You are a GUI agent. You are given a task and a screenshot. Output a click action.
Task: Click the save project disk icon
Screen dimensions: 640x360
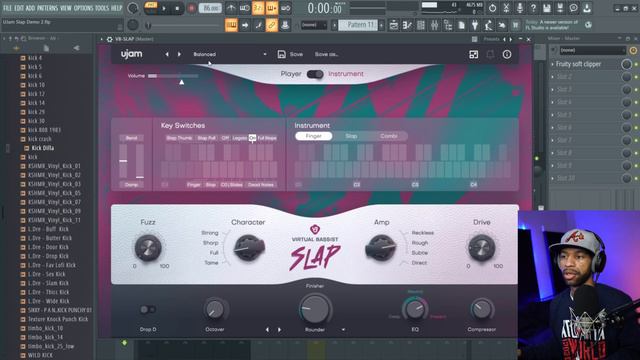(547, 8)
